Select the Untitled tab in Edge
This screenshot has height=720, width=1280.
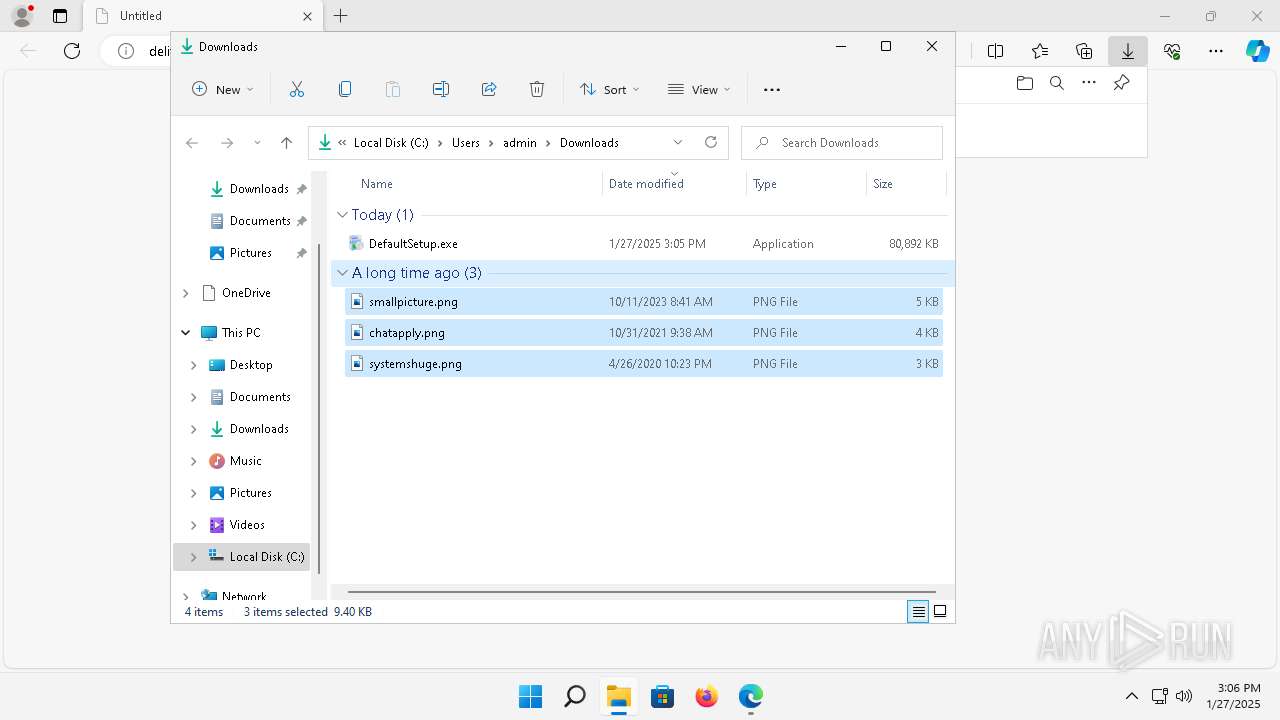[x=201, y=16]
